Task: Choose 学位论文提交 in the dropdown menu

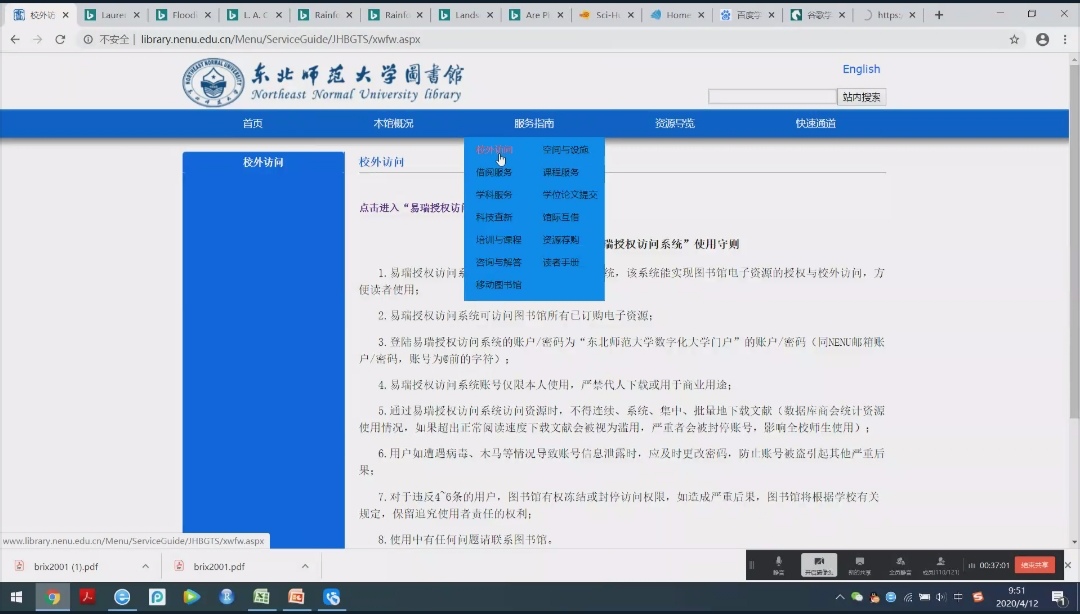Action: click(x=570, y=195)
